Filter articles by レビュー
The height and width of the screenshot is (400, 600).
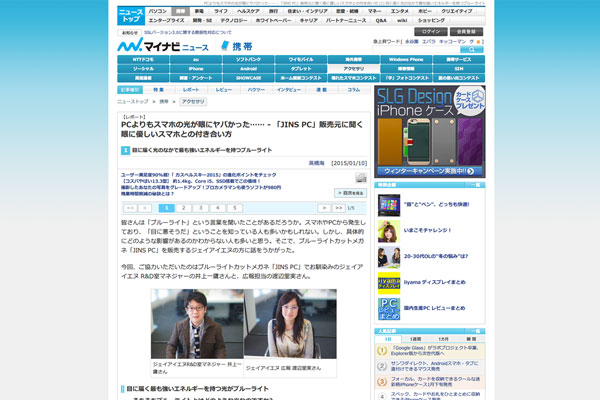tap(224, 90)
